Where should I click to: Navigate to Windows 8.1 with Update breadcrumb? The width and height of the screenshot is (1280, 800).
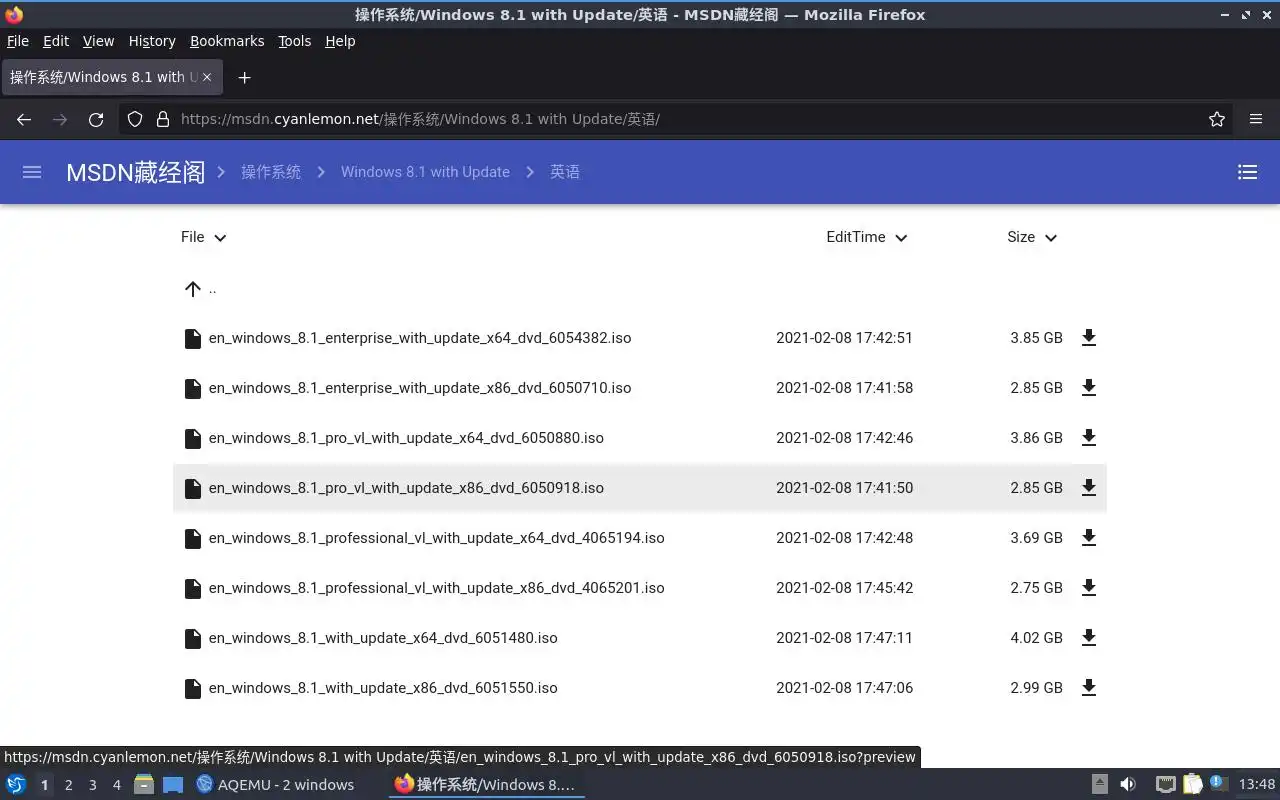click(x=425, y=172)
